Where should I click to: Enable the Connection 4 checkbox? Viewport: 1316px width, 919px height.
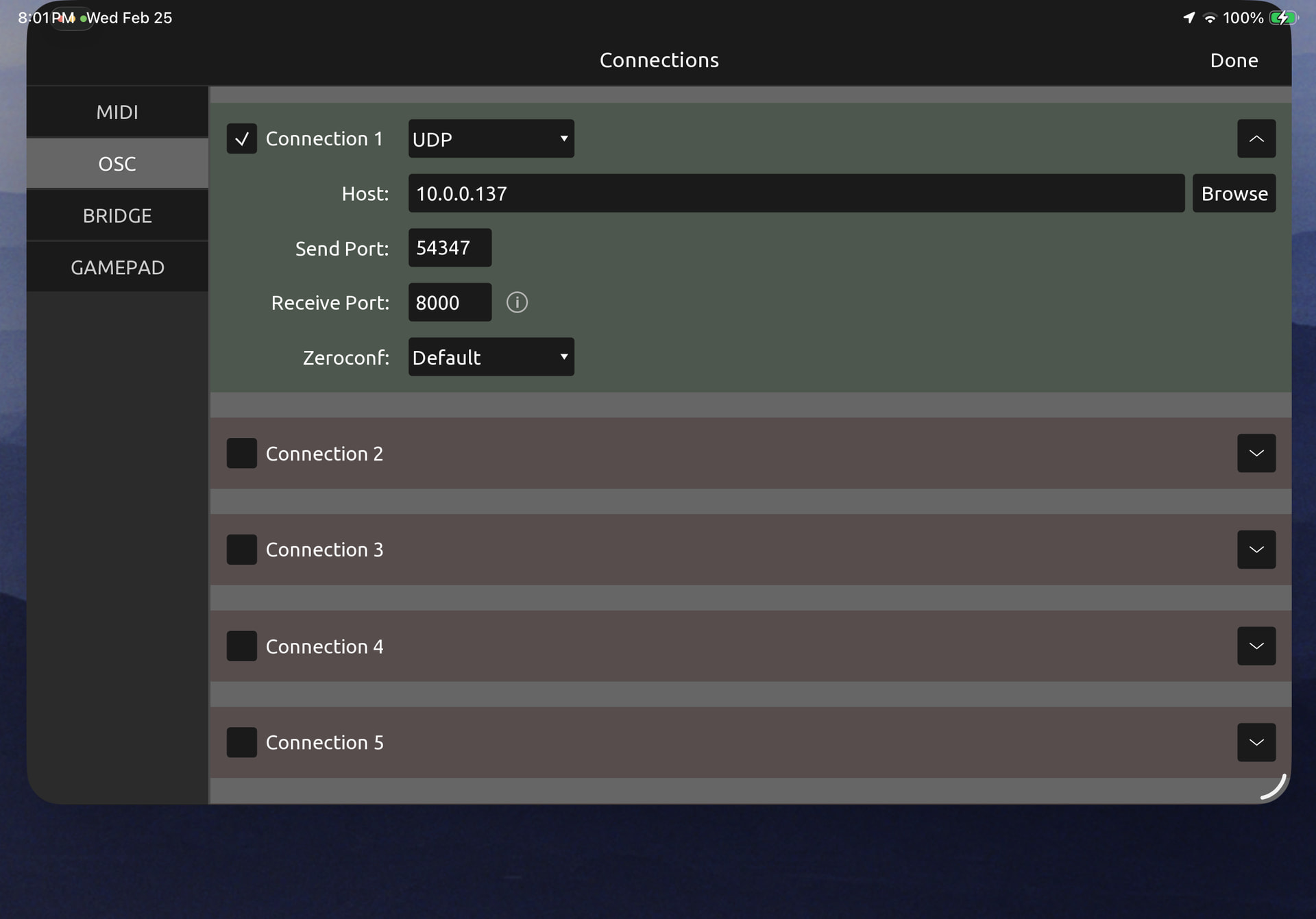pos(241,646)
